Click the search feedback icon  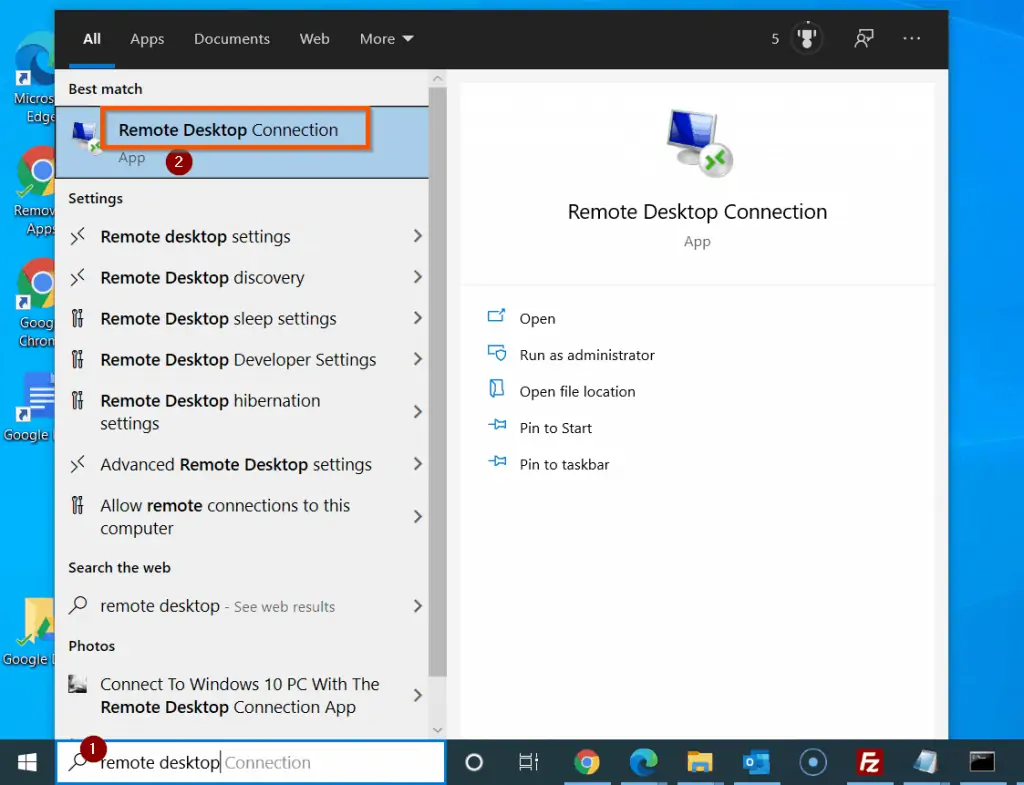(x=863, y=39)
